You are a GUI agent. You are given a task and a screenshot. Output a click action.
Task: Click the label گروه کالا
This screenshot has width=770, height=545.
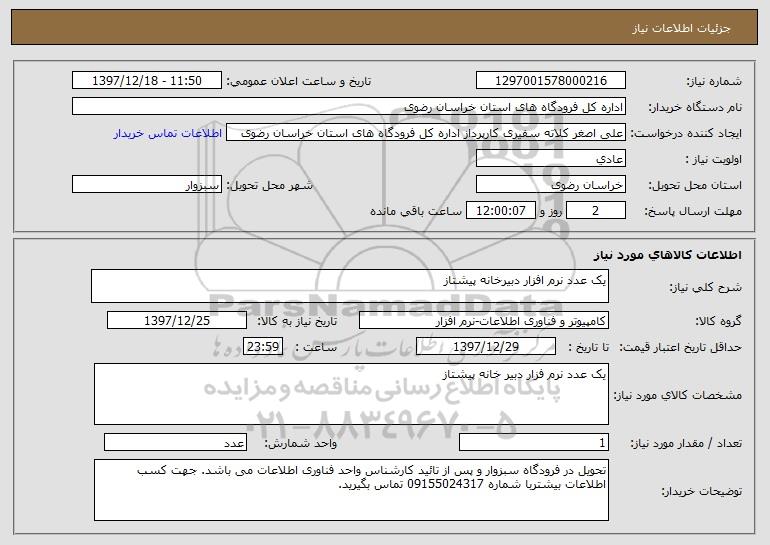tap(718, 321)
